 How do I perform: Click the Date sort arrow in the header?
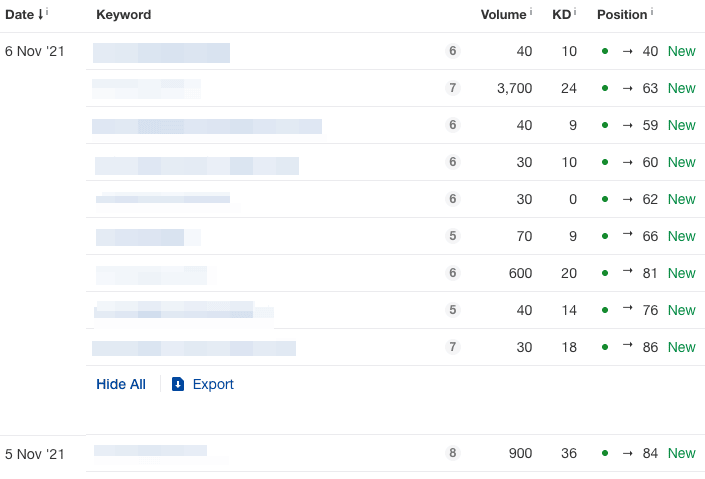point(40,15)
